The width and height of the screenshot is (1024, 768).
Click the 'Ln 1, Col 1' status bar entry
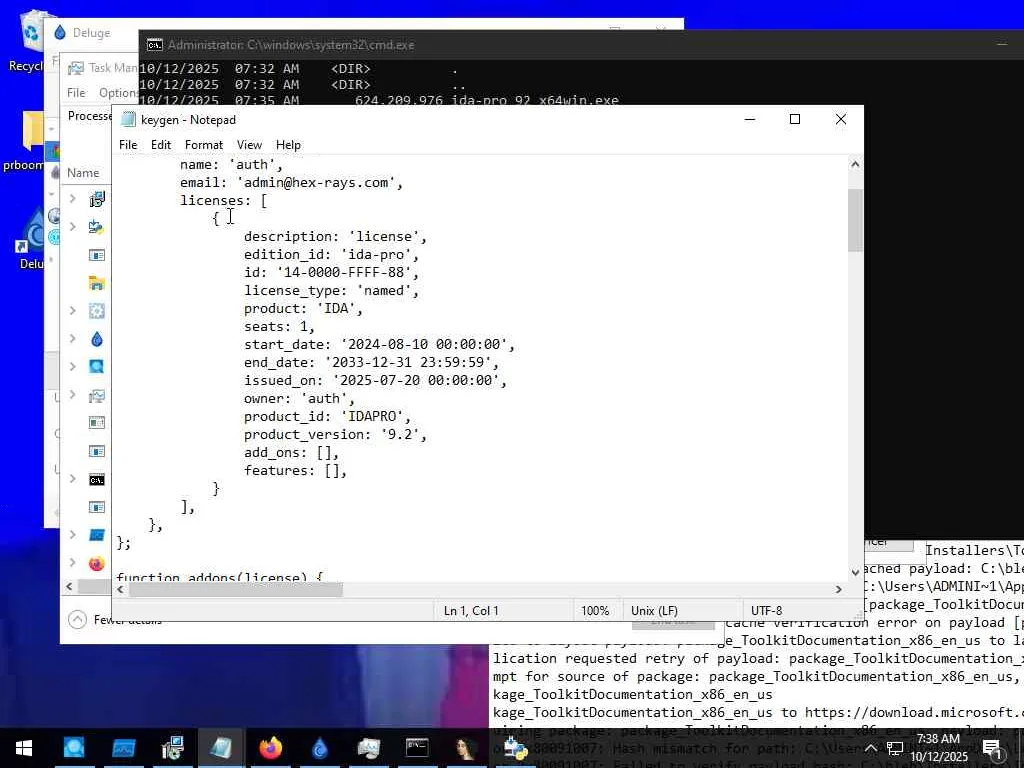coord(471,611)
